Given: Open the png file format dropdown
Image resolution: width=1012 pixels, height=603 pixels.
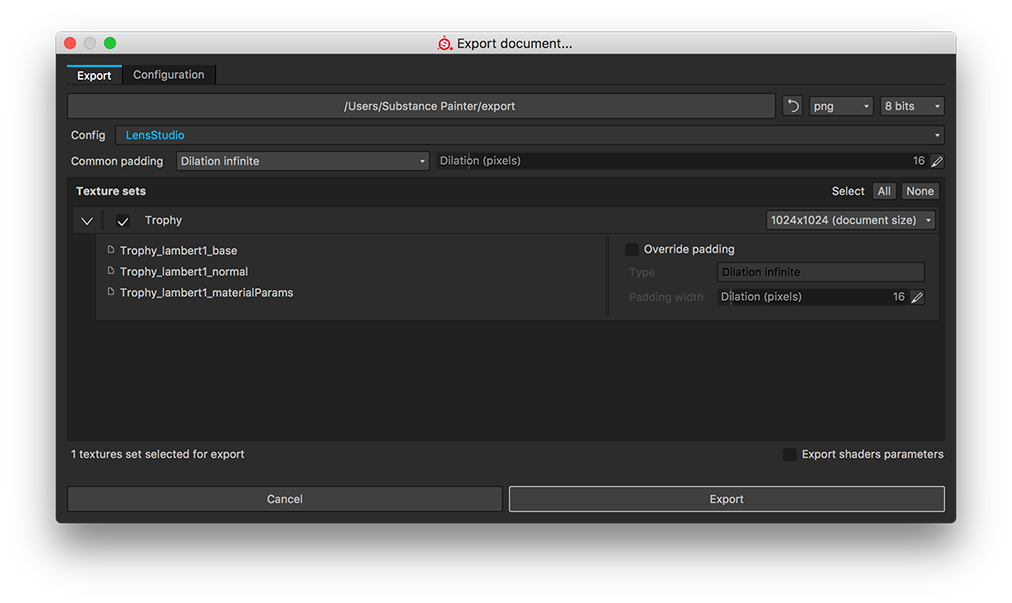Looking at the screenshot, I should tap(840, 106).
